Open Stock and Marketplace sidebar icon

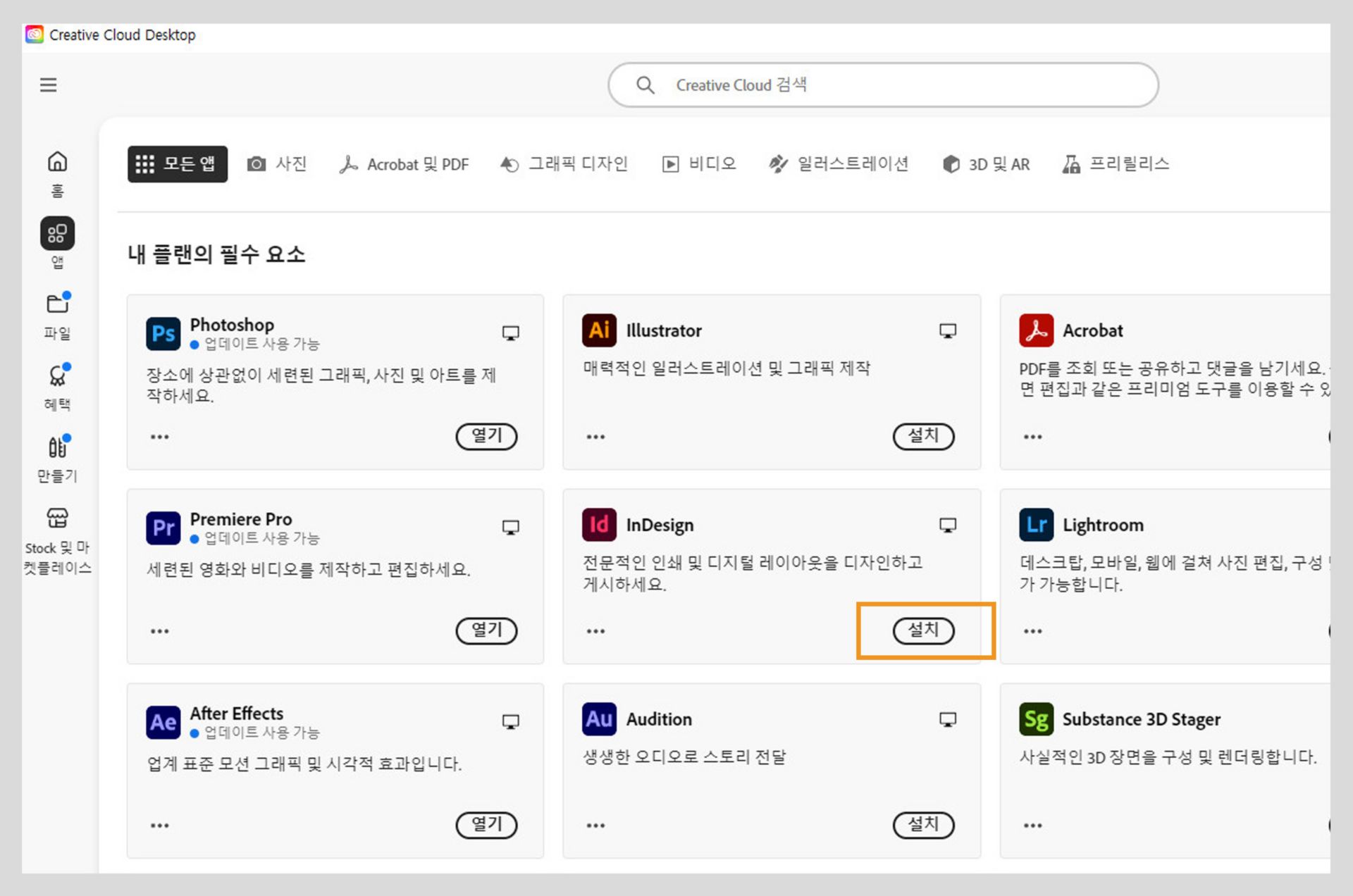pyautogui.click(x=57, y=518)
